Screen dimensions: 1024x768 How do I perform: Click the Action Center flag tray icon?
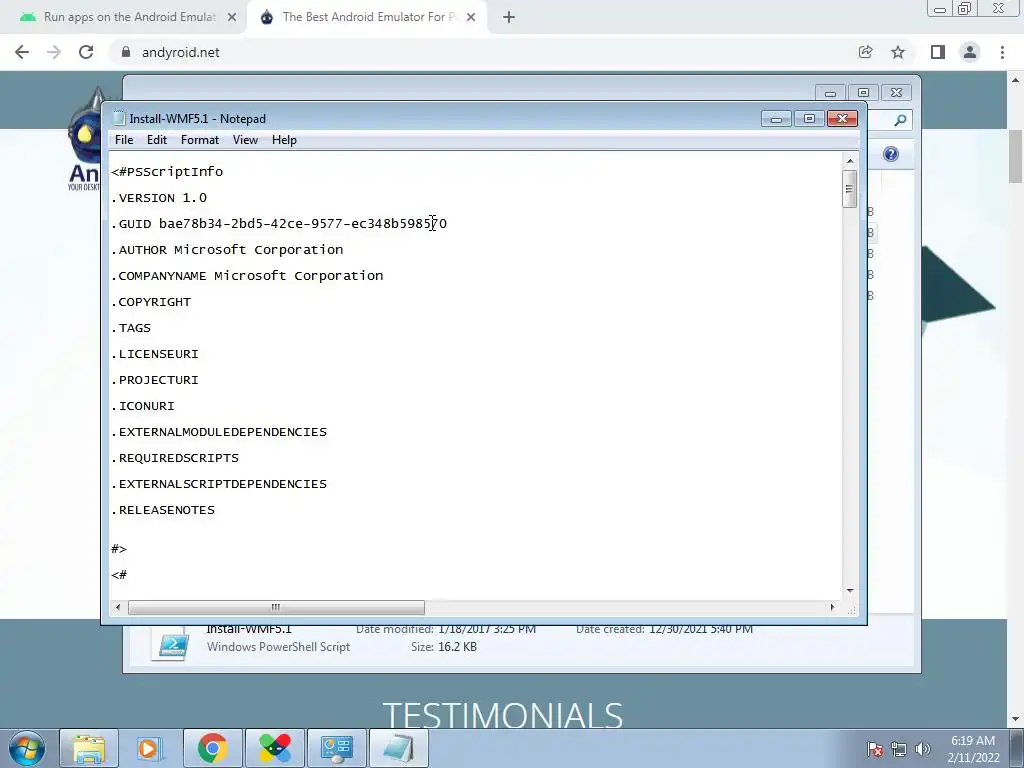coord(875,749)
